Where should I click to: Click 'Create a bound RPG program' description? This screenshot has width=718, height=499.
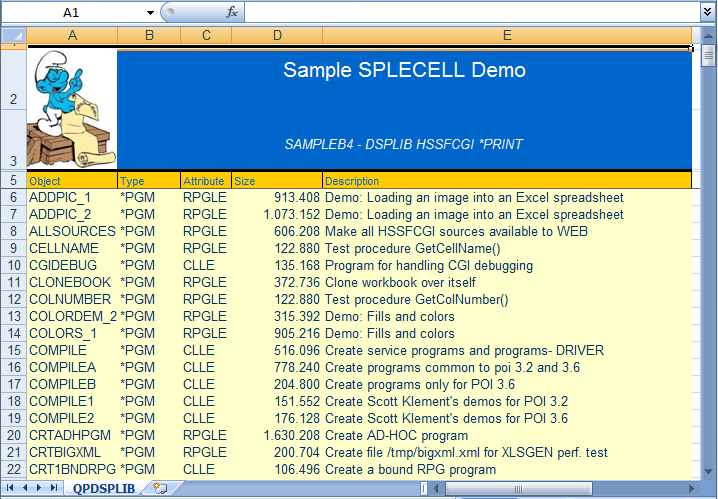click(410, 470)
